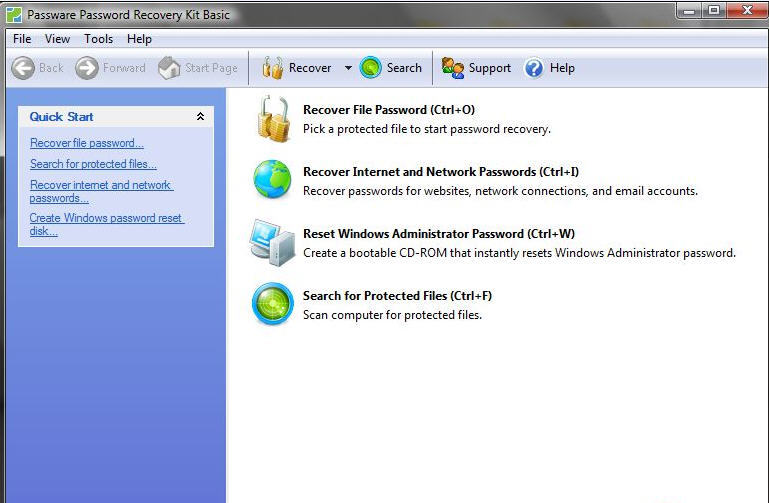This screenshot has width=769, height=503.
Task: Click 'Recover internet and network passwords...' link
Action: click(x=101, y=191)
